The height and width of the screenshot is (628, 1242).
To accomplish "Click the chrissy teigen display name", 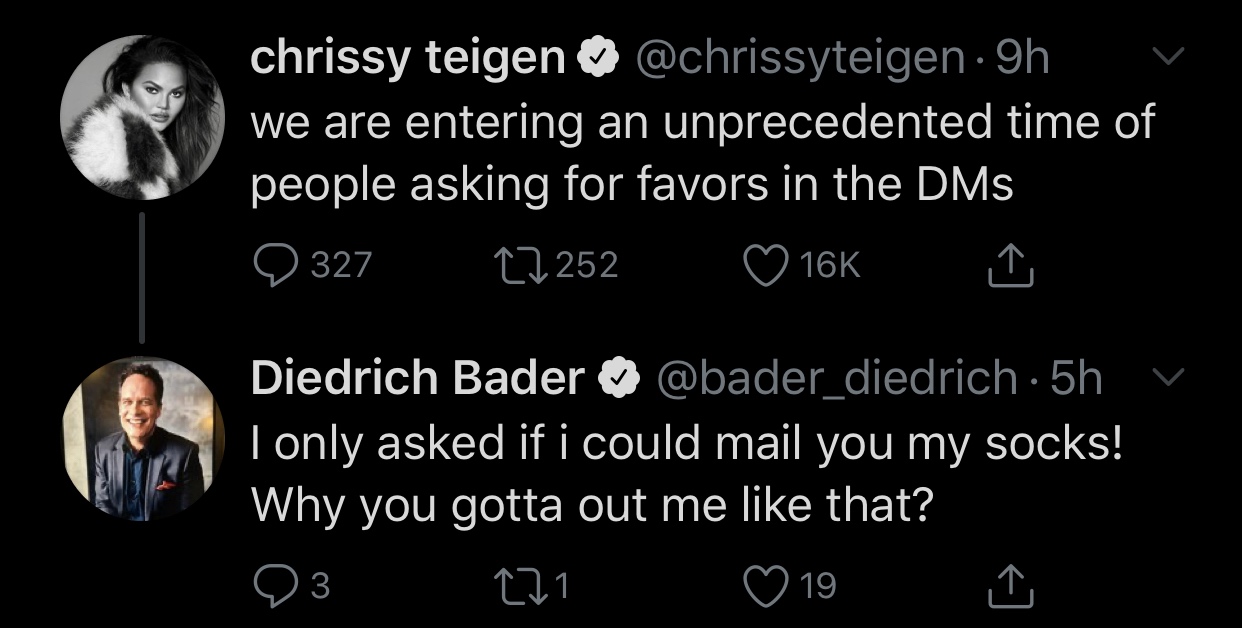I will pyautogui.click(x=408, y=60).
